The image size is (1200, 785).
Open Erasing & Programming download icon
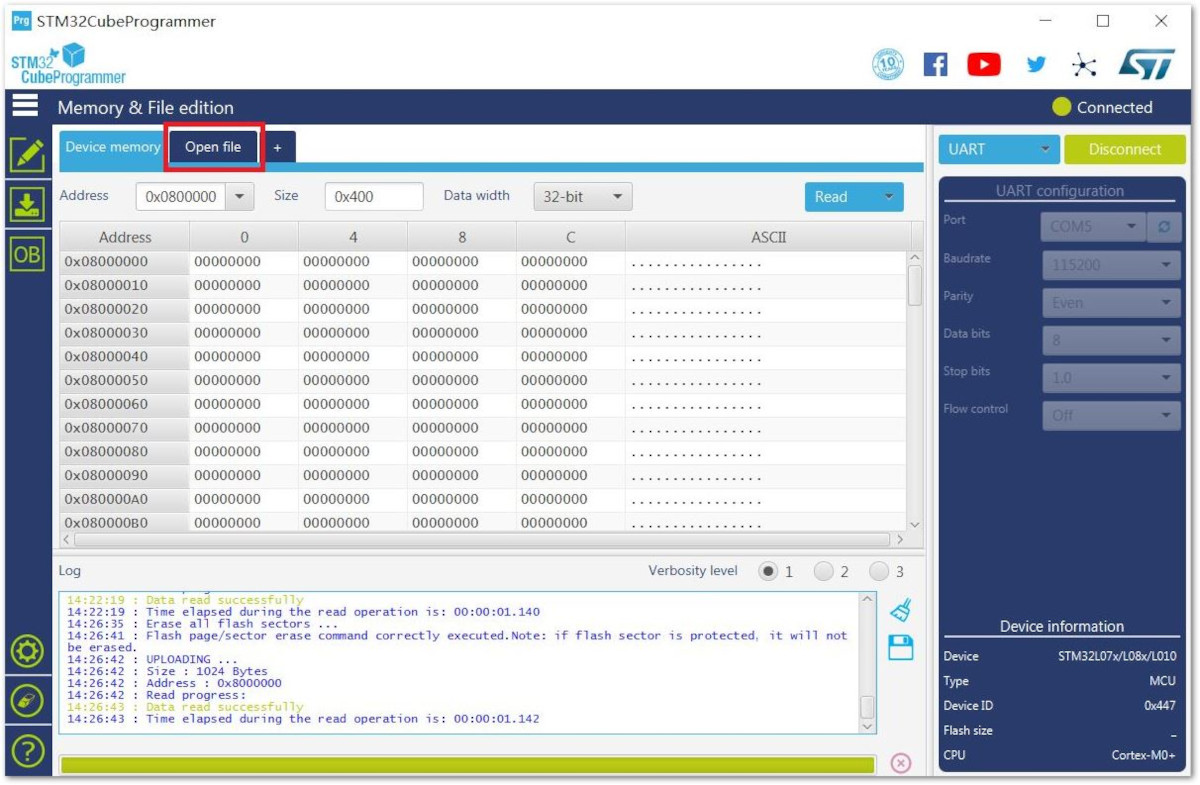pyautogui.click(x=27, y=204)
